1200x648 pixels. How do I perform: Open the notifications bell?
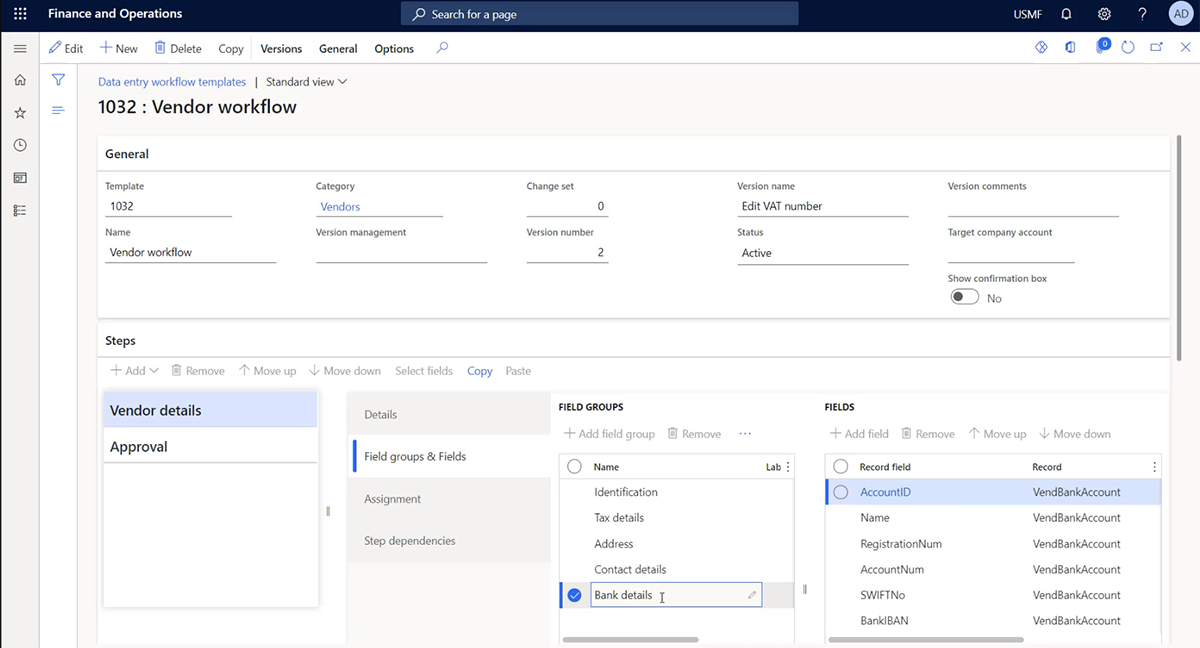tap(1066, 13)
